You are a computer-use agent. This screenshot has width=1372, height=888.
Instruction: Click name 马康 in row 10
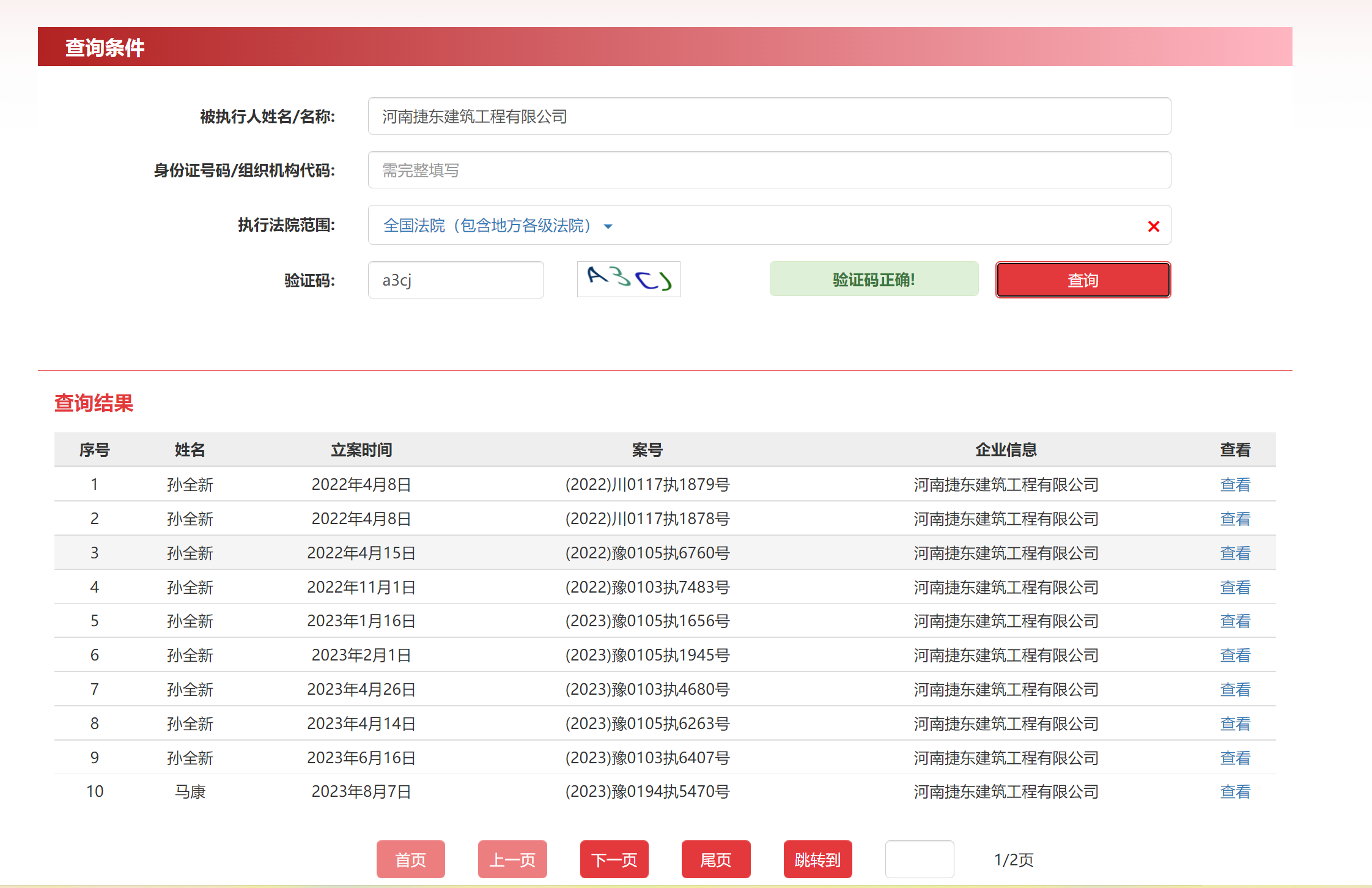[x=190, y=792]
